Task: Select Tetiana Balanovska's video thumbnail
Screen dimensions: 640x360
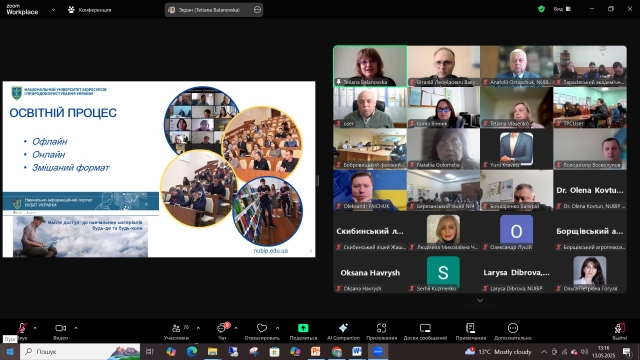Action: point(370,66)
